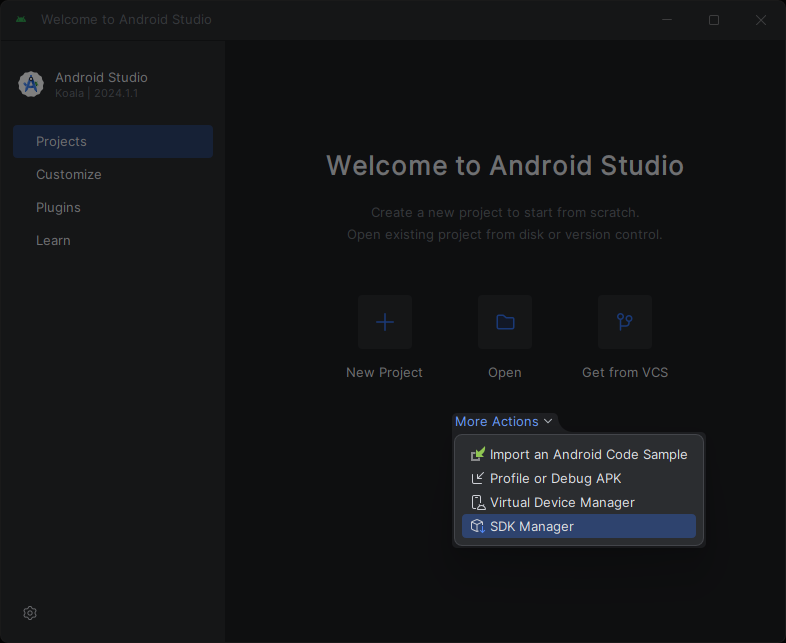786x643 pixels.
Task: Click 'Open existing project from disk' text
Action: tap(505, 235)
